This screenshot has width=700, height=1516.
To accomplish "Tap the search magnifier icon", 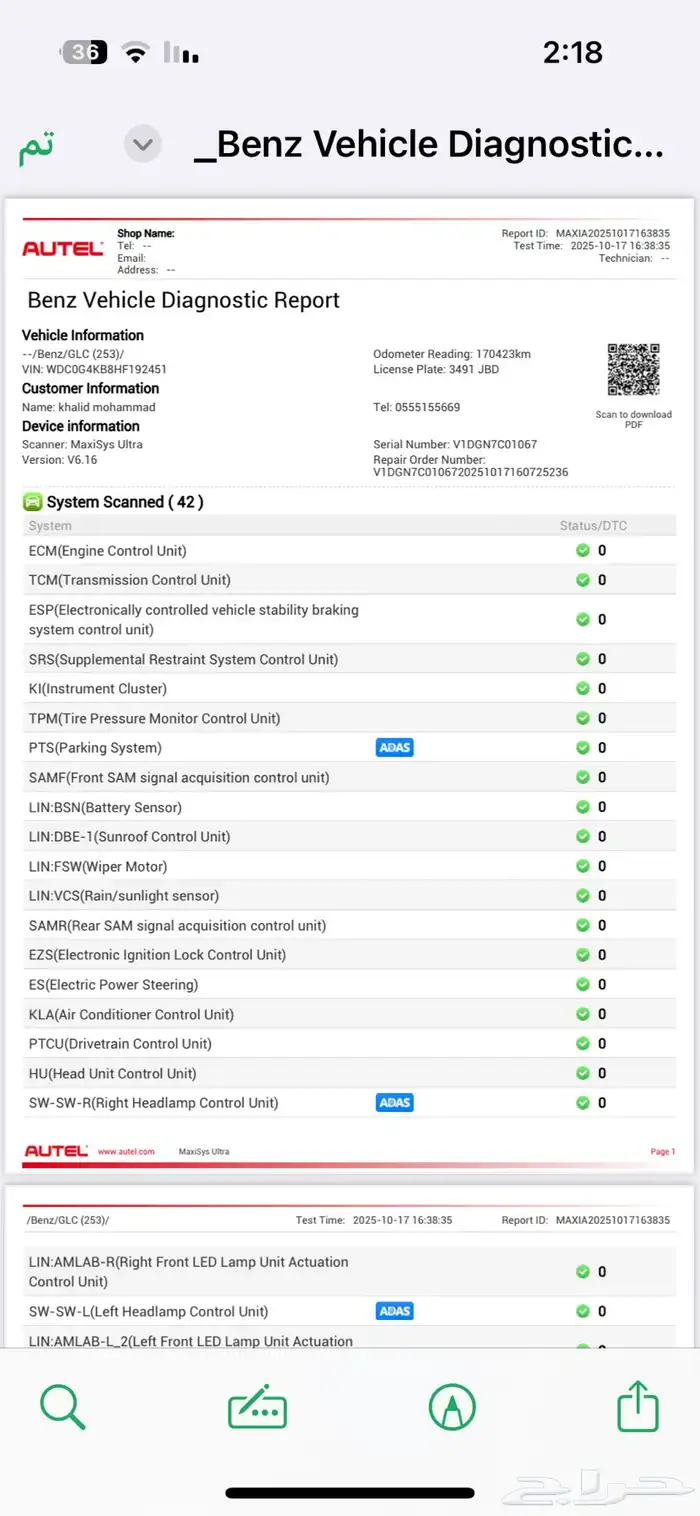I will (62, 1406).
